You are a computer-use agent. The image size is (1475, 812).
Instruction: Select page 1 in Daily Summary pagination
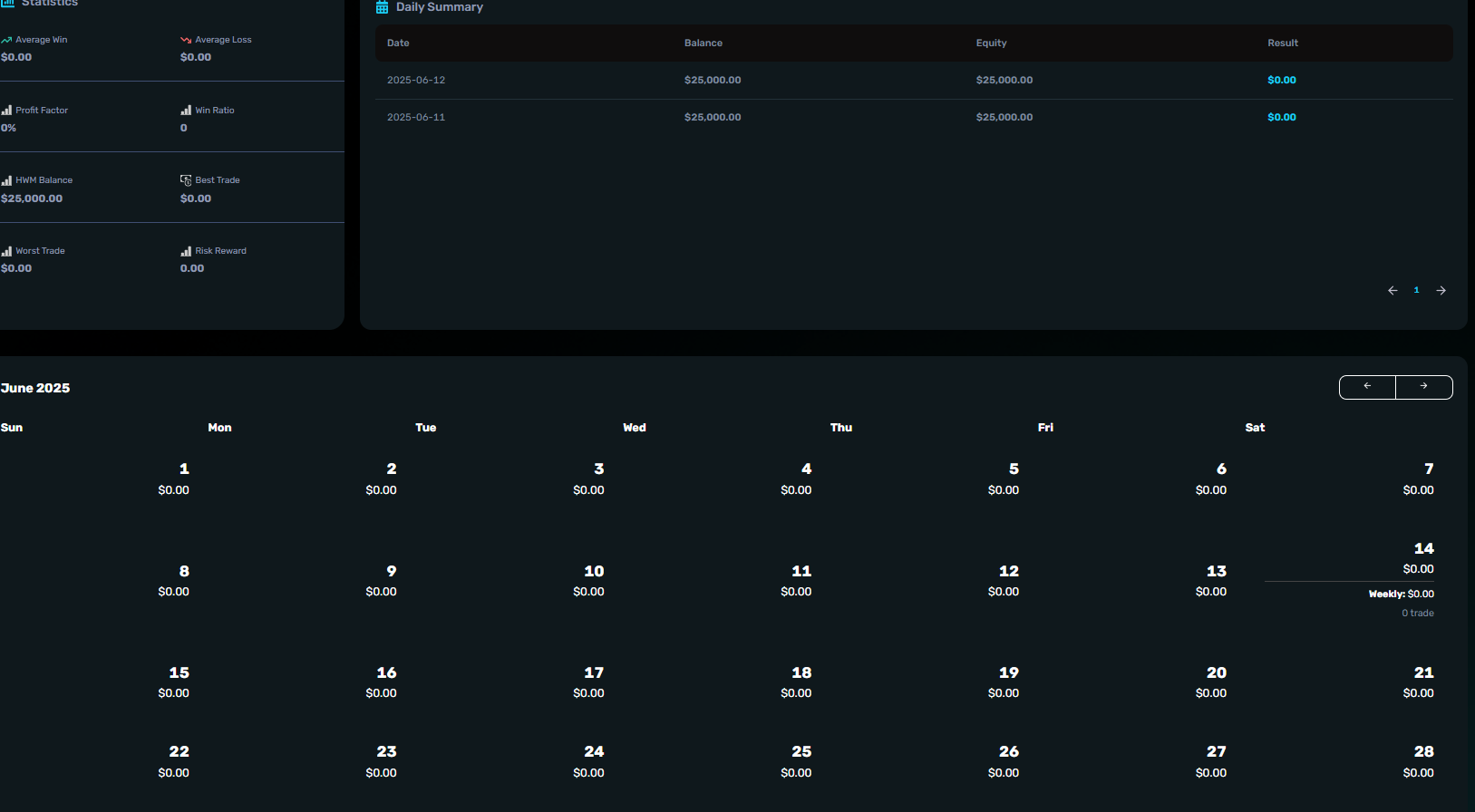[x=1416, y=290]
